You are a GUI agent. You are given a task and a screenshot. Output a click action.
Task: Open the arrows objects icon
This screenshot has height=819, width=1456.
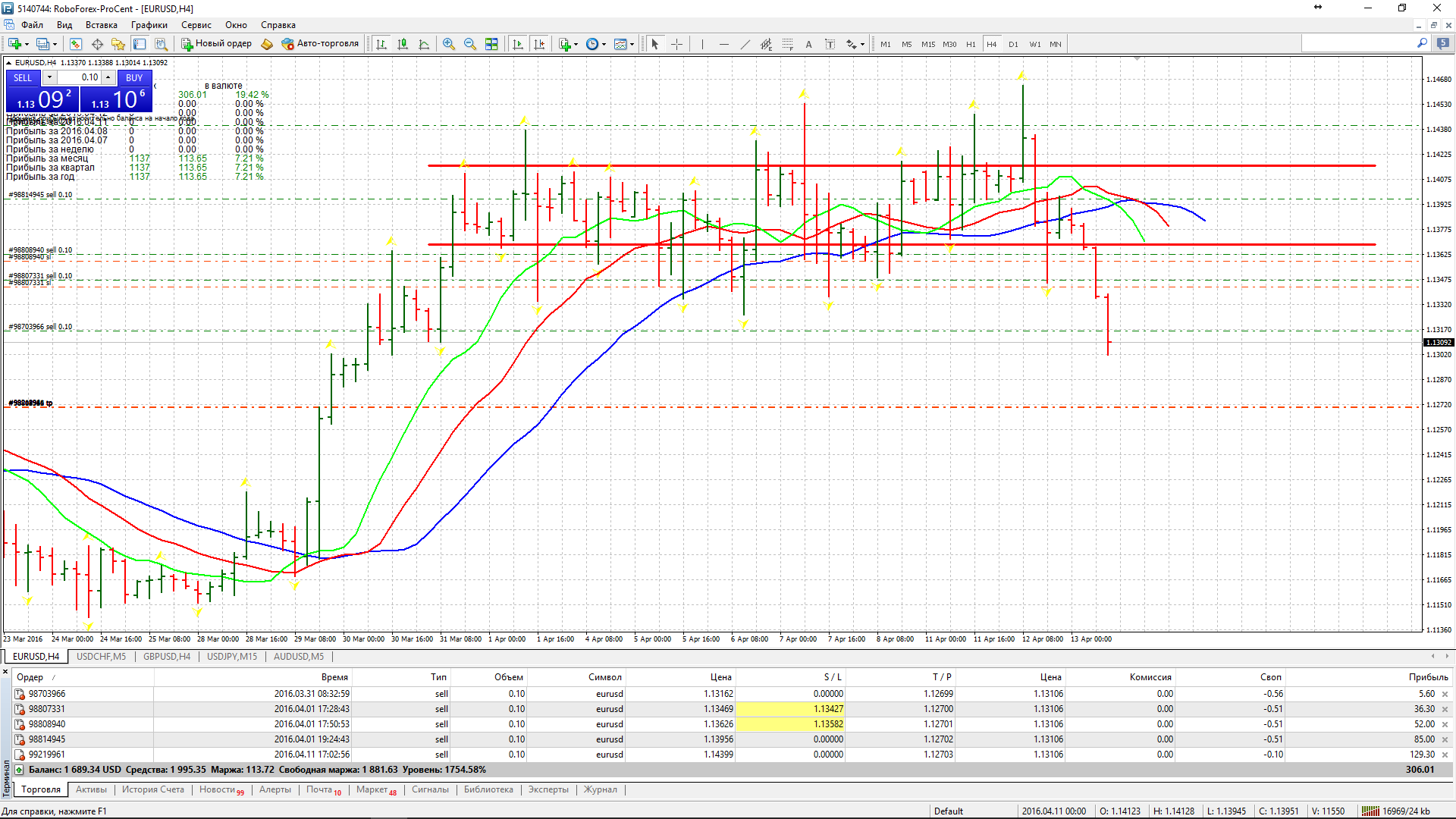tap(852, 44)
